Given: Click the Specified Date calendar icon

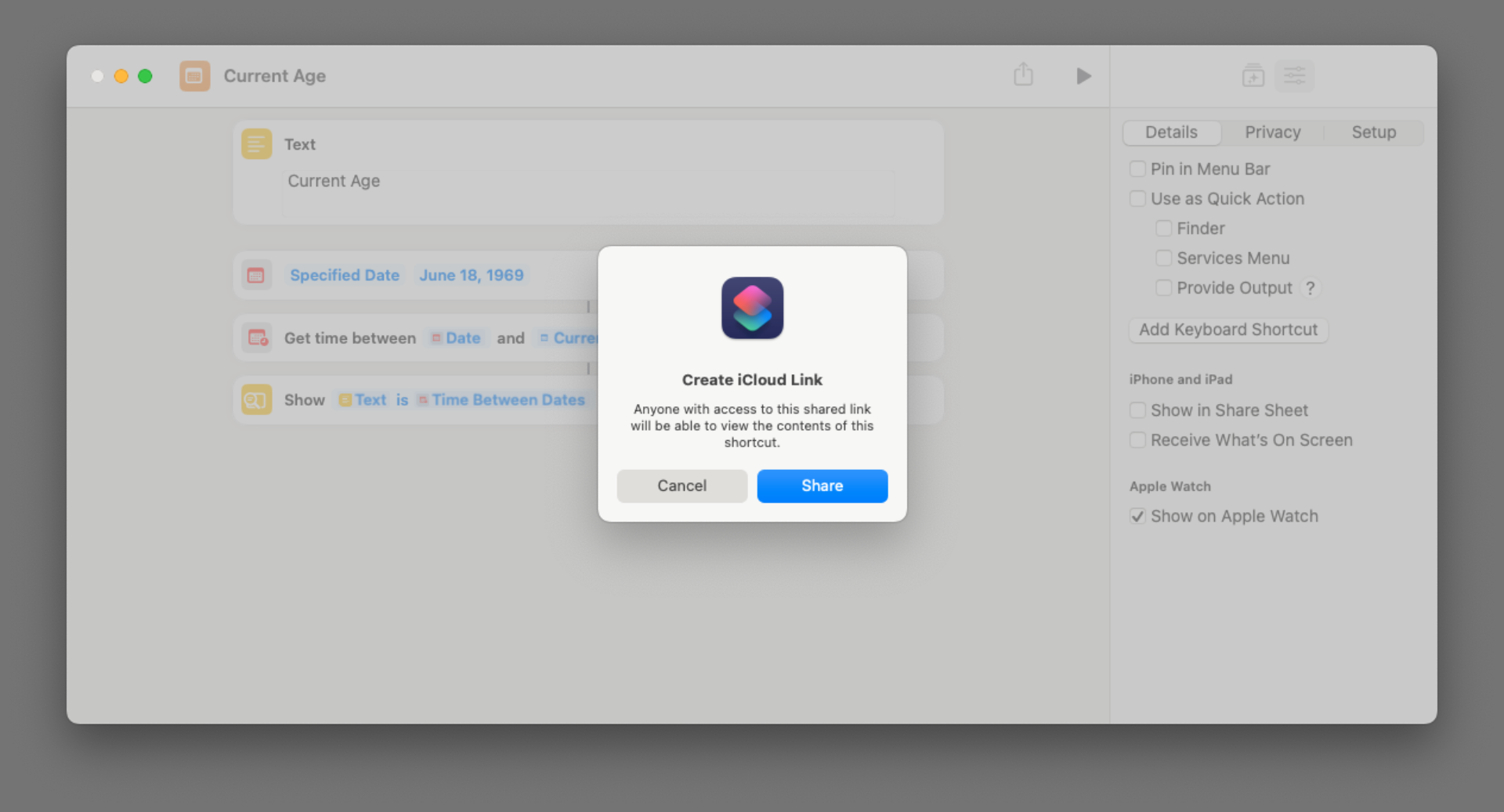Looking at the screenshot, I should pos(256,276).
